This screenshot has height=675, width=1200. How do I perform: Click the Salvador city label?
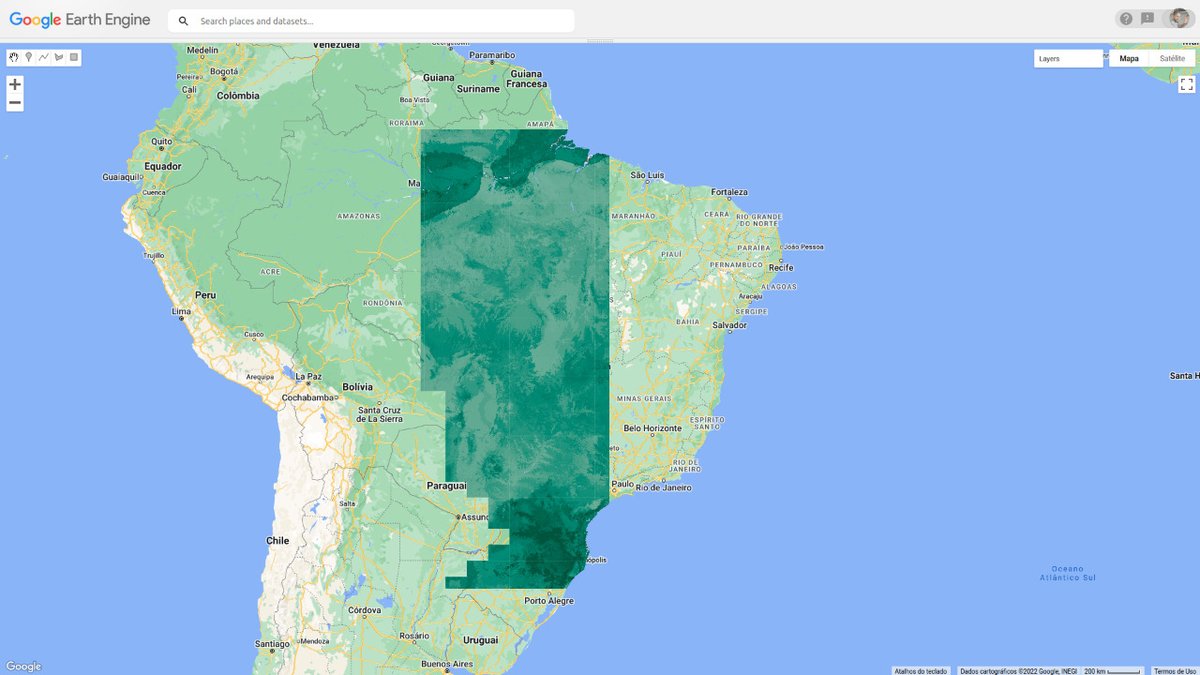pyautogui.click(x=730, y=325)
